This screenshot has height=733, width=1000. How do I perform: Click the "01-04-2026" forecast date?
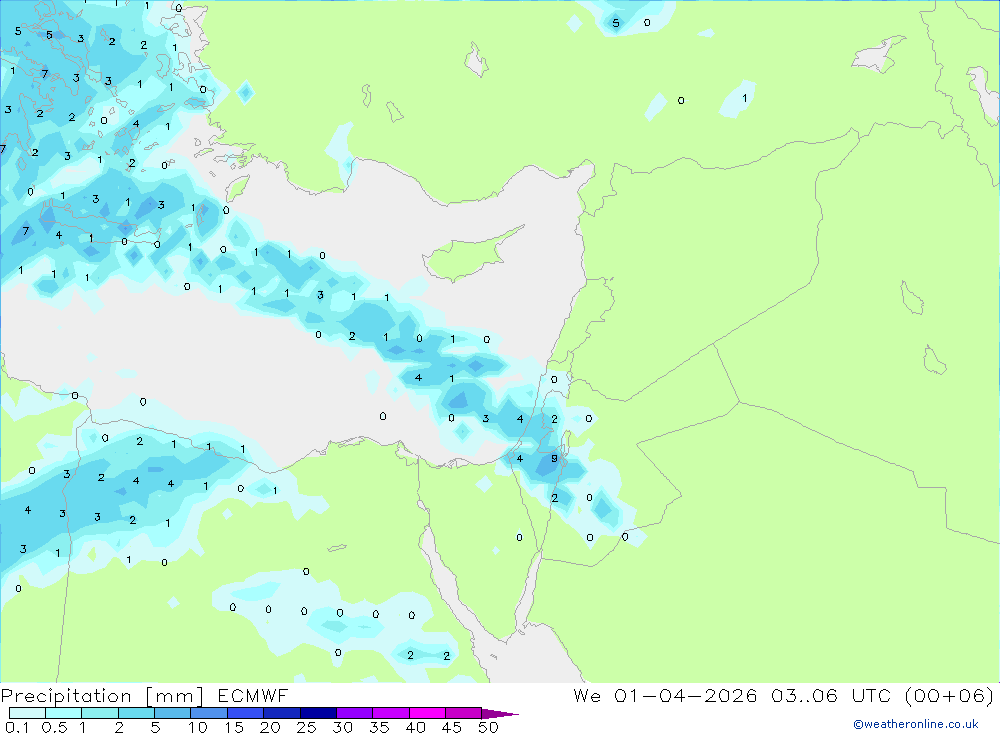(686, 695)
